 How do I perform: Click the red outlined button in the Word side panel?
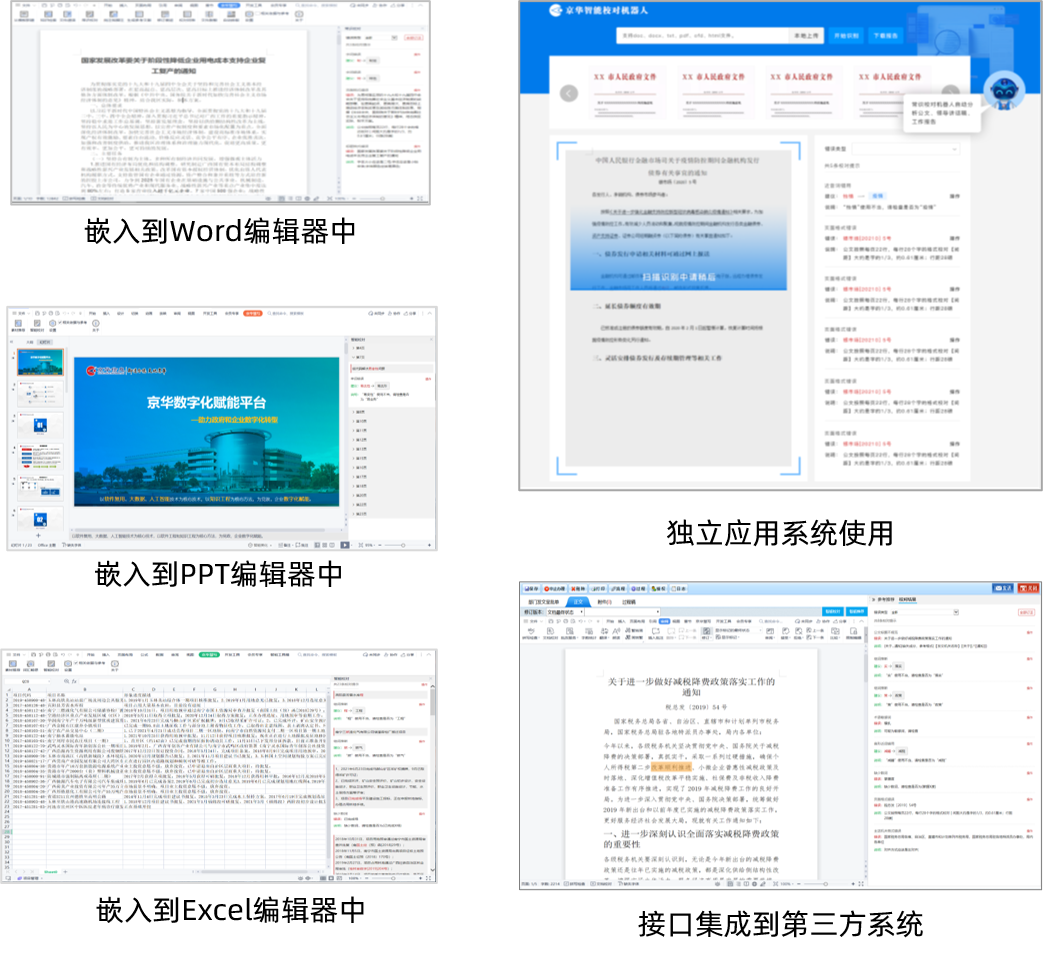click(x=414, y=38)
